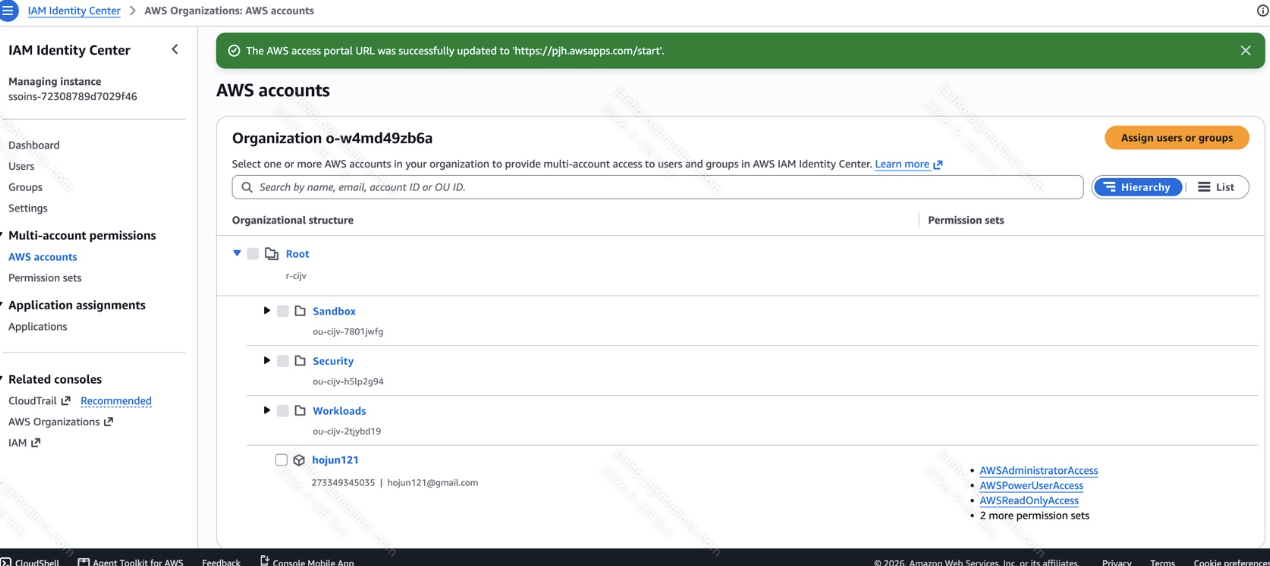
Task: Click the Security folder icon
Action: [x=300, y=361]
